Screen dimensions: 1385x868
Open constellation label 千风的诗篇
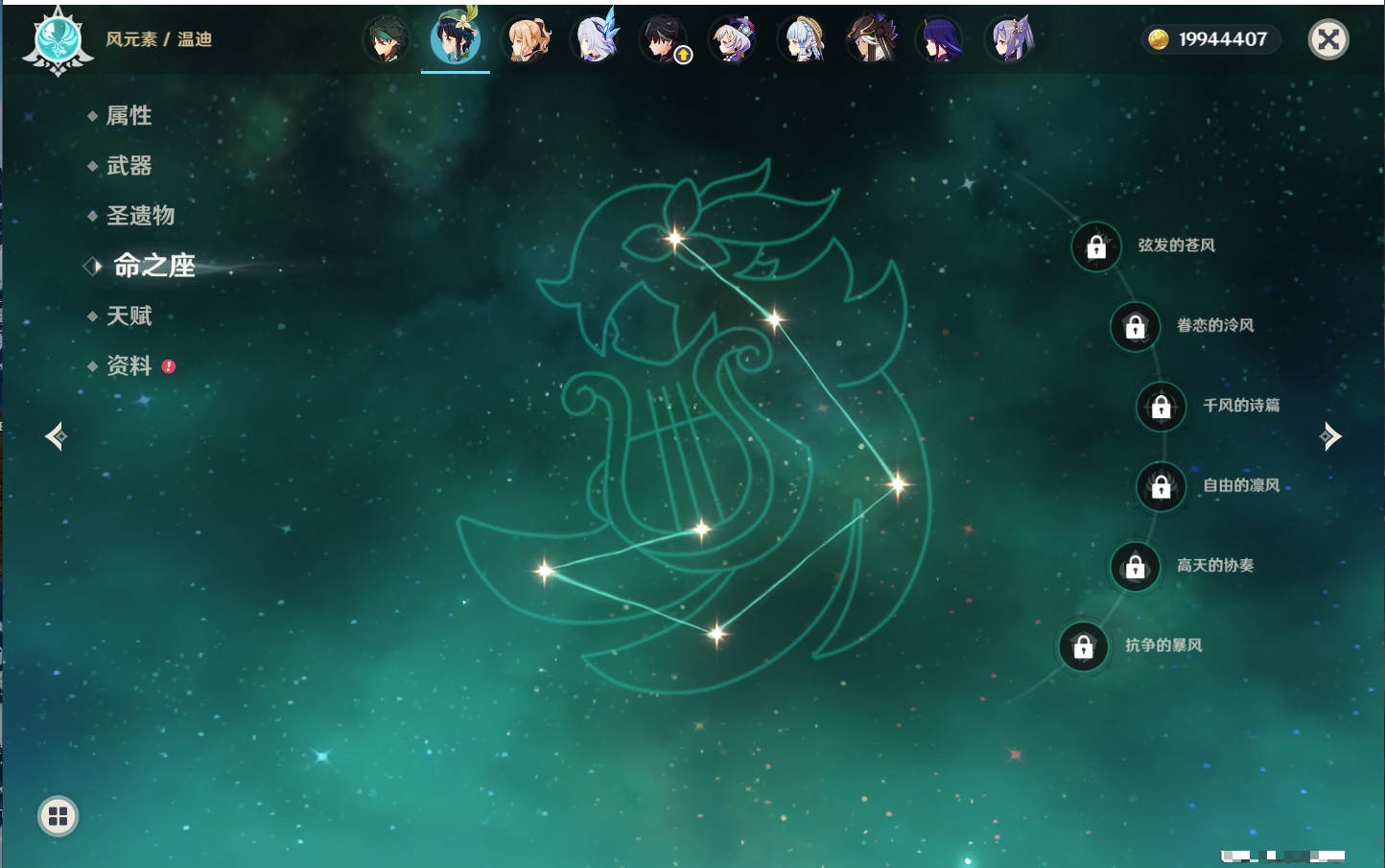pyautogui.click(x=1241, y=405)
